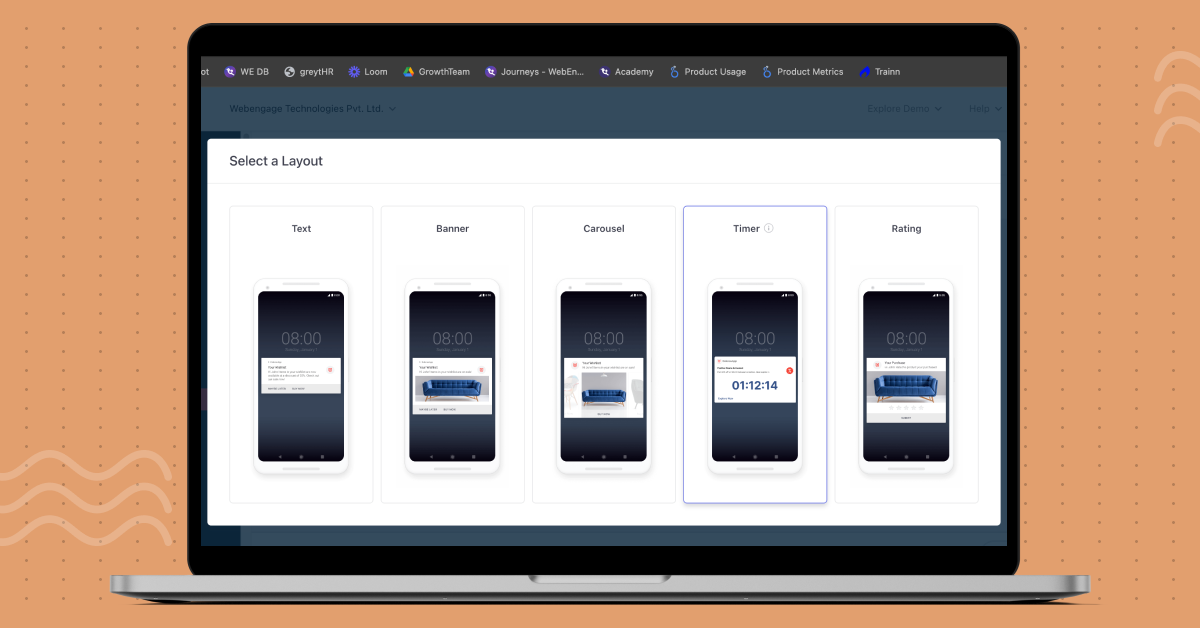The width and height of the screenshot is (1200, 628).
Task: Open the Product Metrics bookmark icon
Action: [x=767, y=72]
